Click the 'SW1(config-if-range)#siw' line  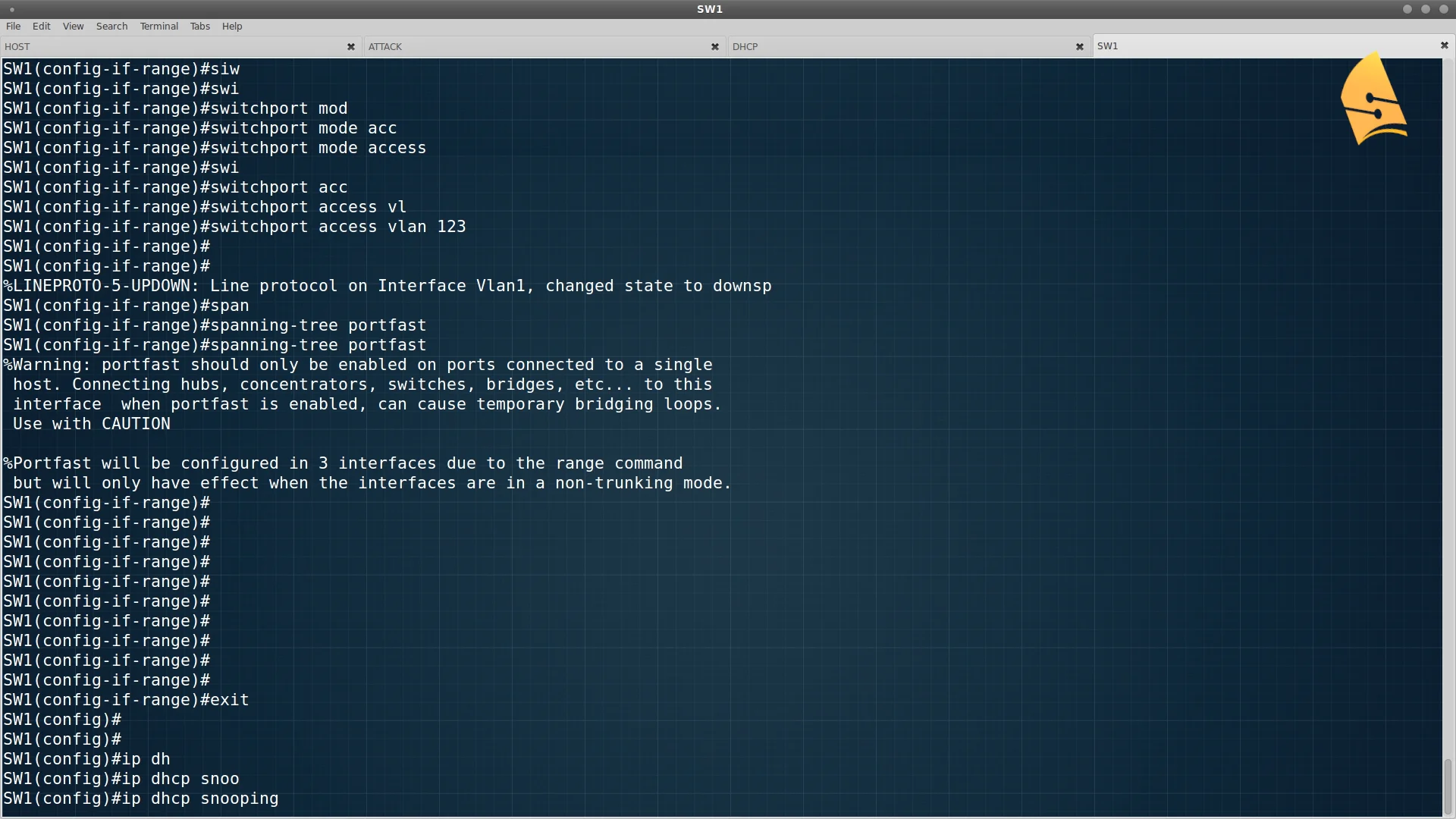pos(121,69)
